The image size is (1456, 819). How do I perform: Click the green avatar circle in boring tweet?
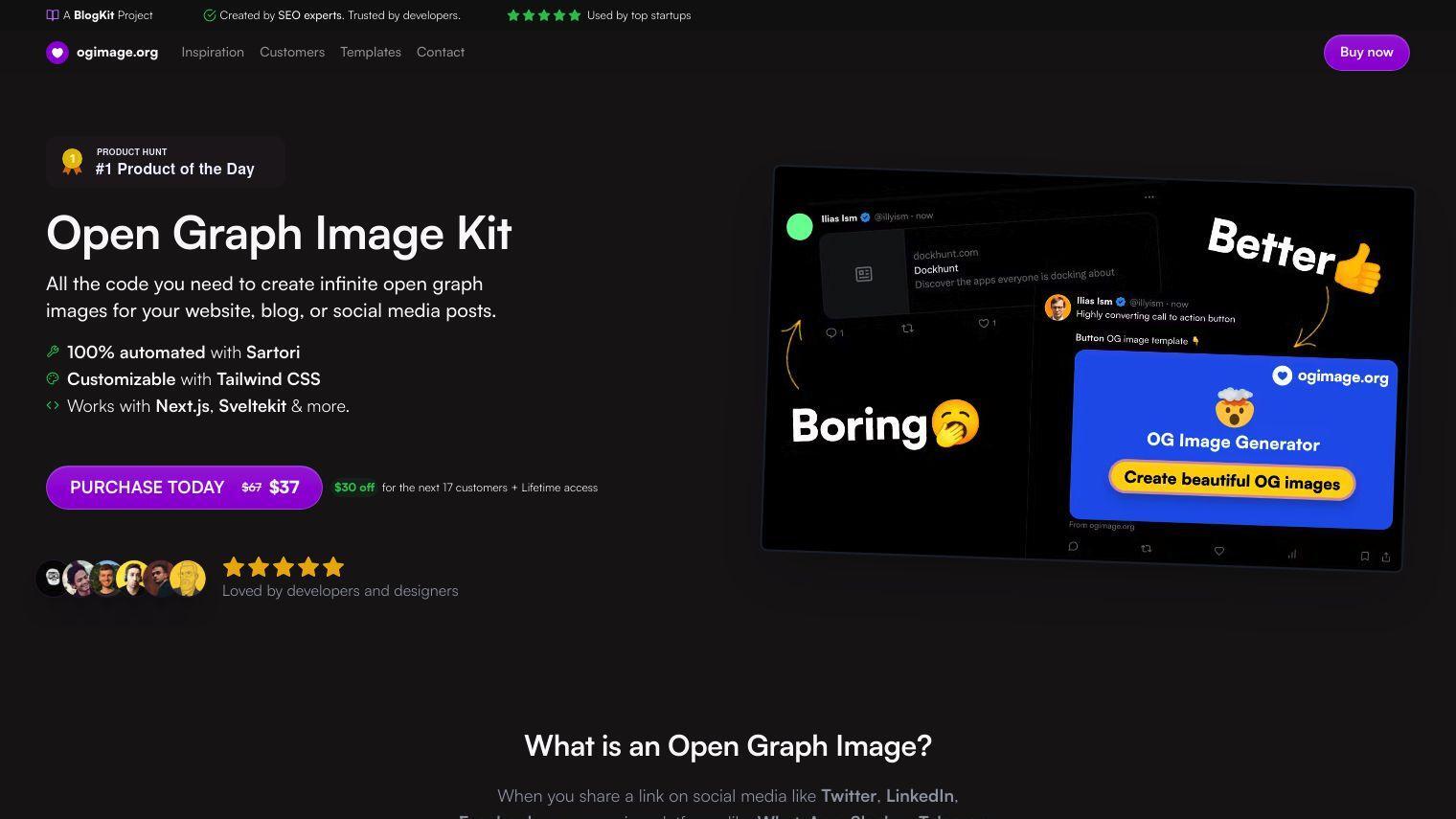(799, 227)
